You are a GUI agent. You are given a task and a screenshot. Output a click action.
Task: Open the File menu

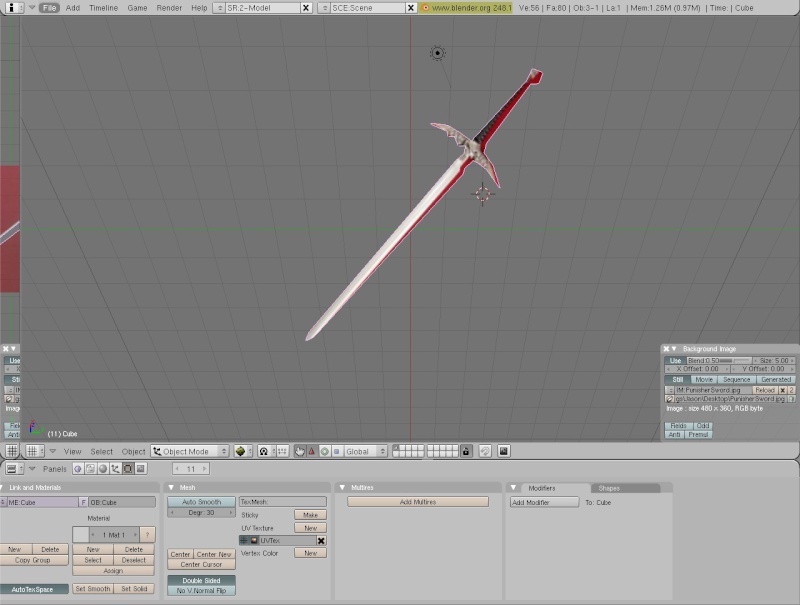pos(49,8)
